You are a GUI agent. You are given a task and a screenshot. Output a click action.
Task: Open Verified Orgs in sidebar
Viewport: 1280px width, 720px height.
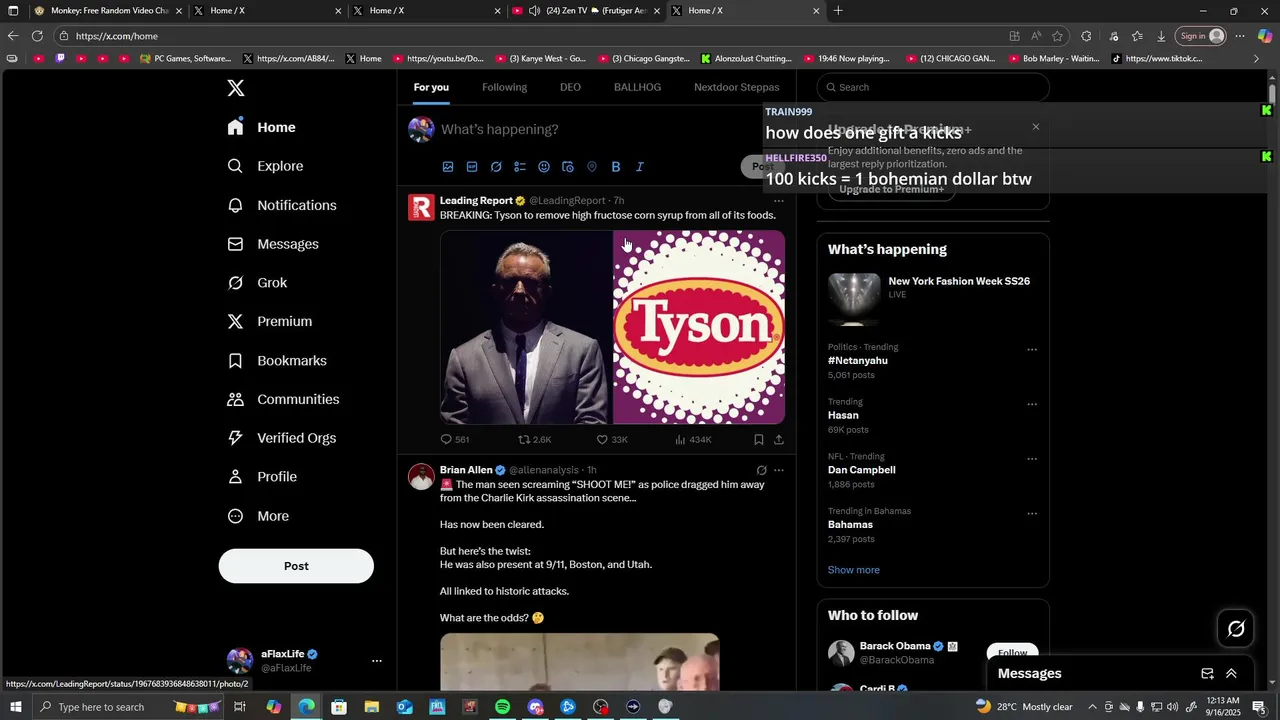coord(282,438)
